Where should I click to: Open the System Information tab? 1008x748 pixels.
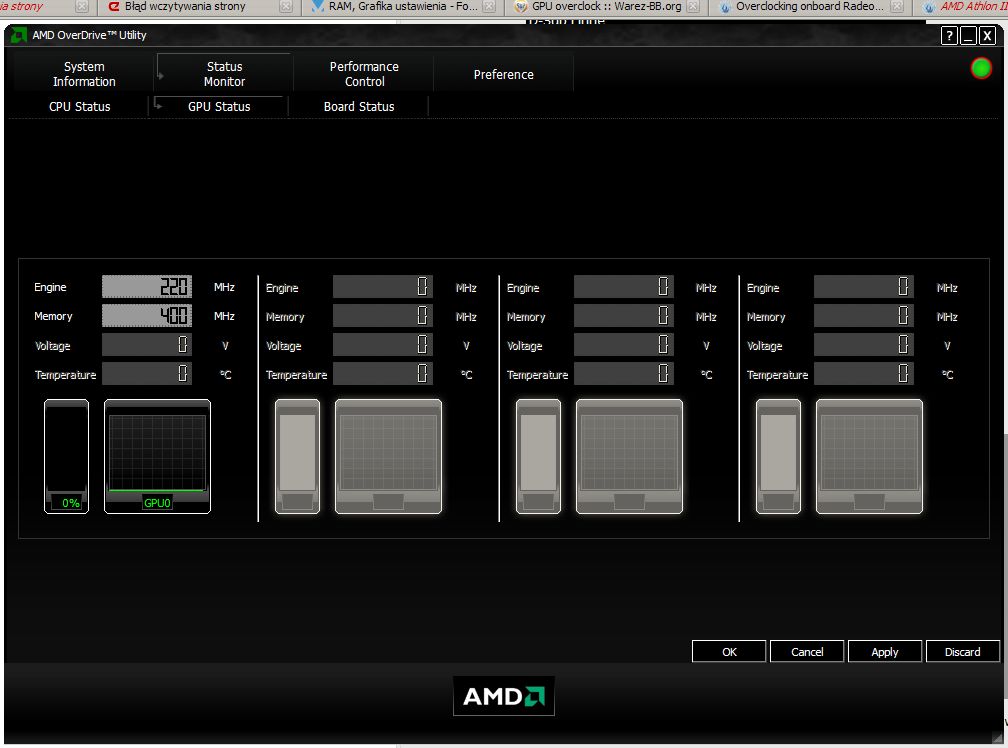pyautogui.click(x=84, y=74)
